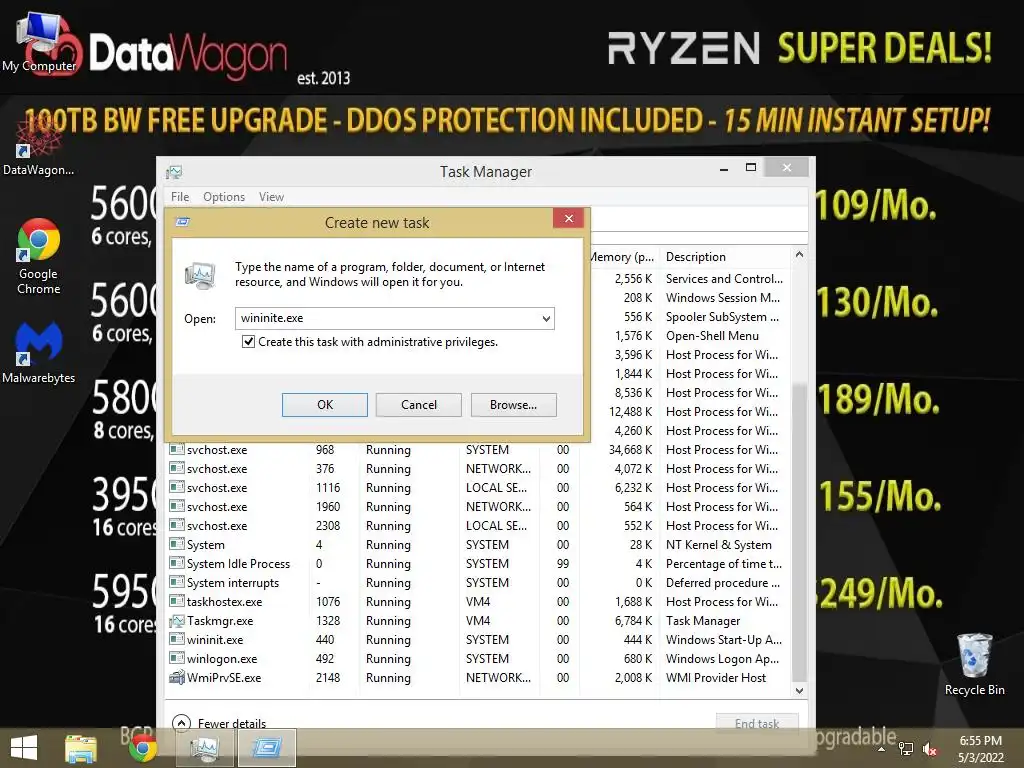Click the Taskmgr.exe process icon
Screen dimensions: 1024x768
tap(176, 620)
